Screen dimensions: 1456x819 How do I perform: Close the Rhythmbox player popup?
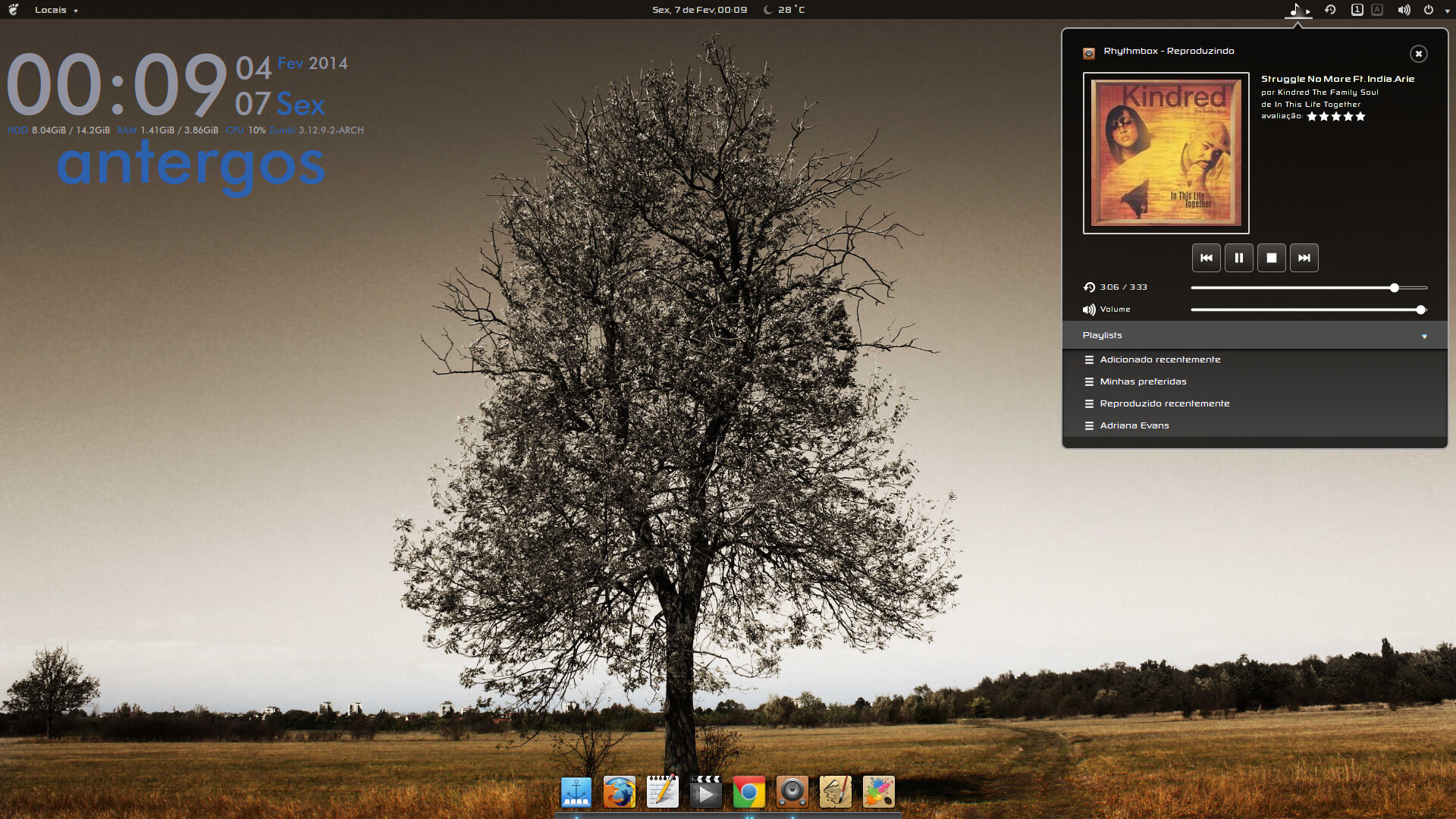click(1419, 54)
